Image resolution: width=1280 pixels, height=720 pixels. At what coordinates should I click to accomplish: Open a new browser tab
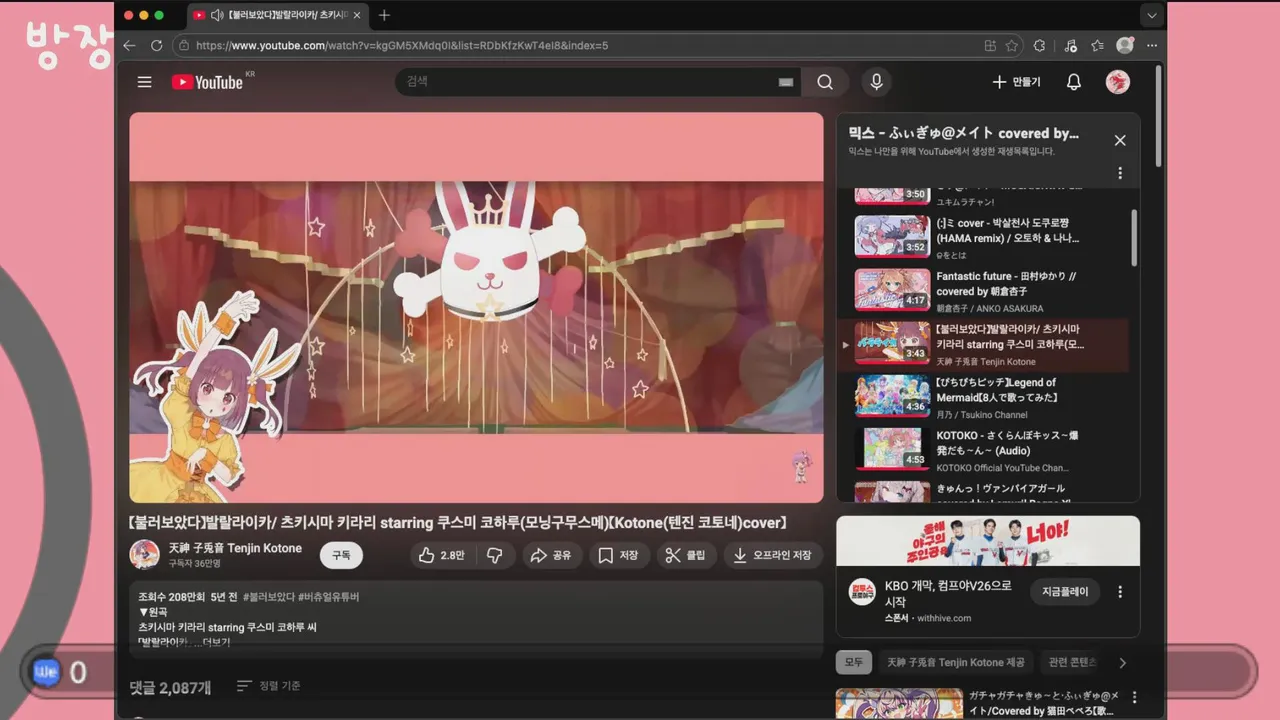[x=384, y=15]
